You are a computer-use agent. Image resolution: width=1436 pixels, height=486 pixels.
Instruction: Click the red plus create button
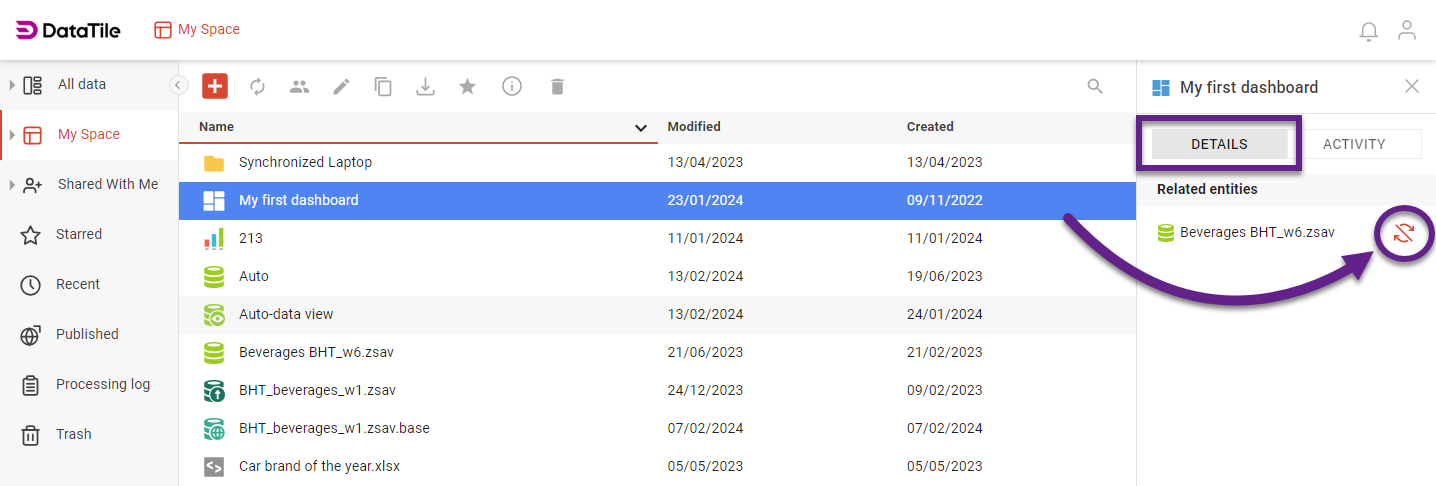(215, 86)
